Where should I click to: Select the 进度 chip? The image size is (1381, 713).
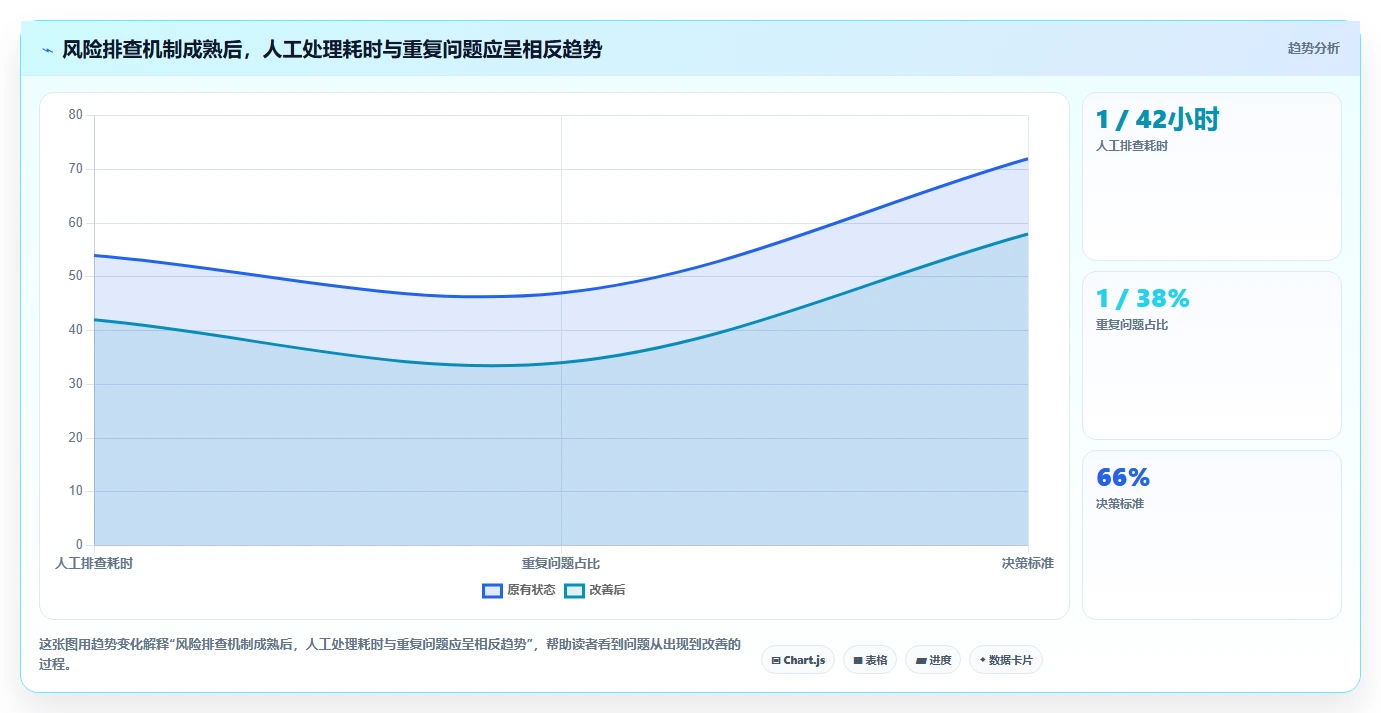(933, 660)
